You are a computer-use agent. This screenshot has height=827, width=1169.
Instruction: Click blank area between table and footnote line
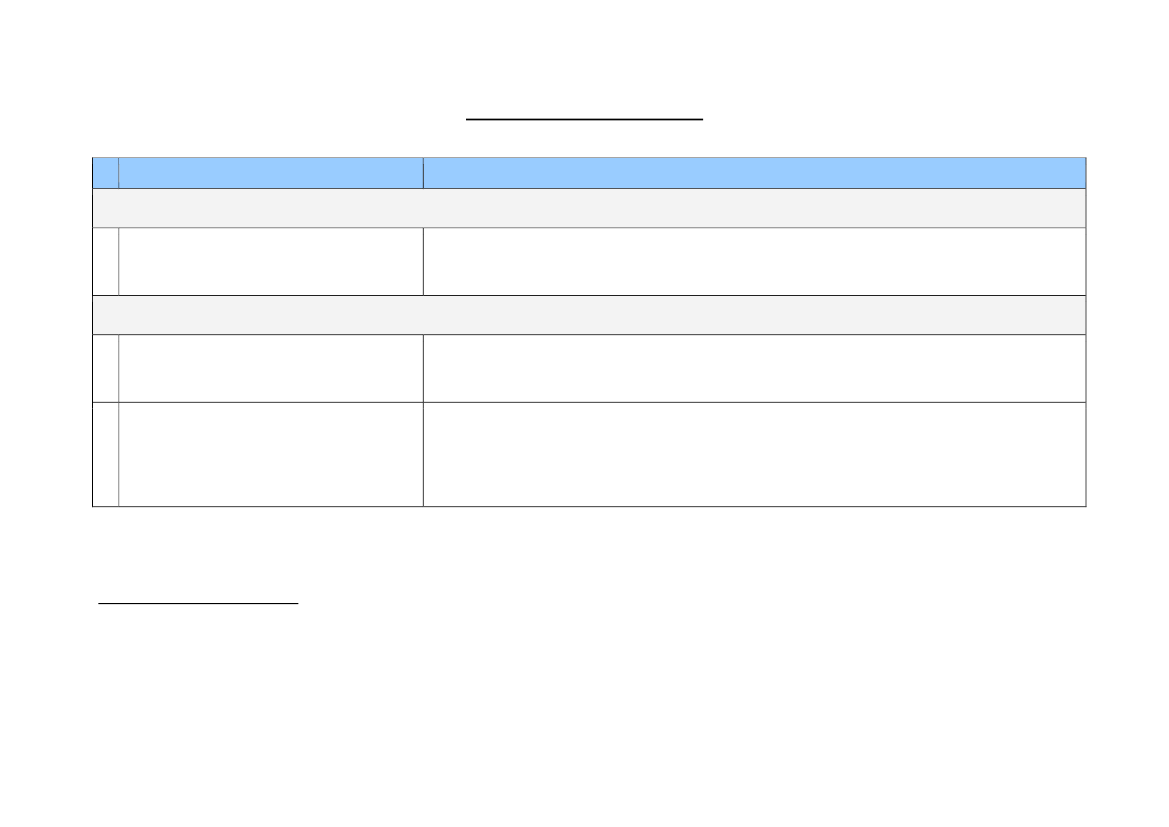click(x=584, y=553)
